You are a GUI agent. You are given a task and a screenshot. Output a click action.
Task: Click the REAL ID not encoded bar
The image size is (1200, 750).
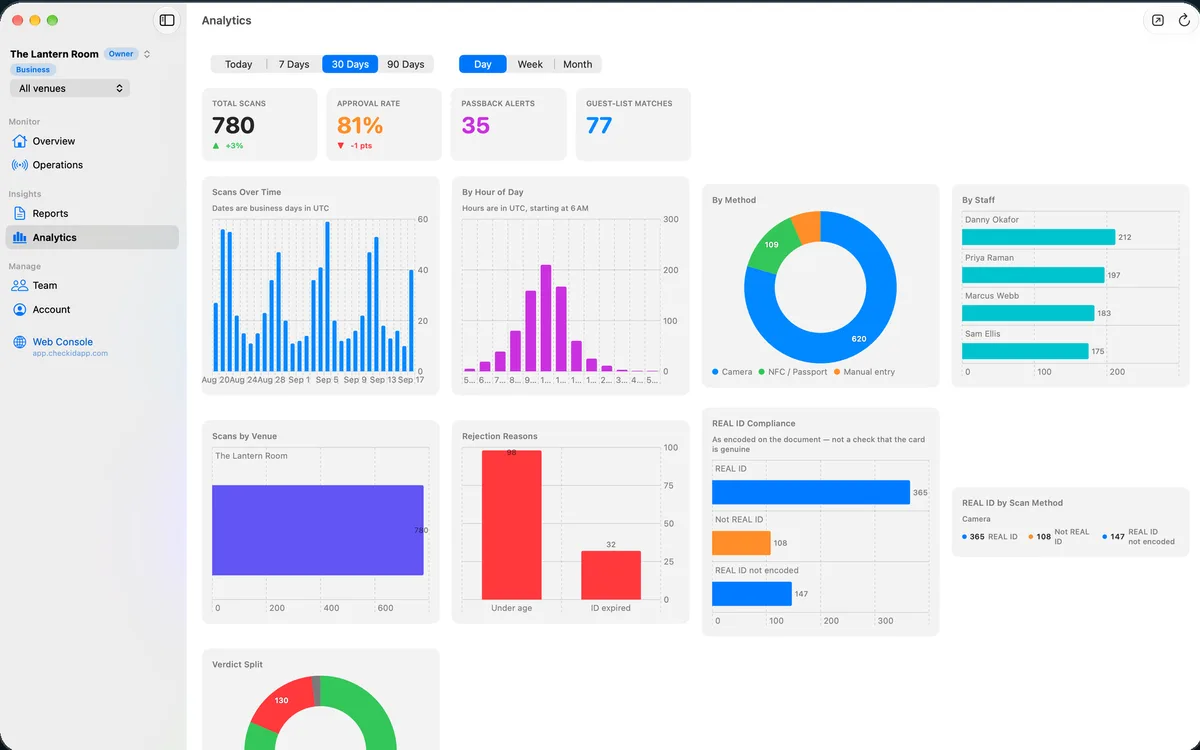pyautogui.click(x=752, y=594)
